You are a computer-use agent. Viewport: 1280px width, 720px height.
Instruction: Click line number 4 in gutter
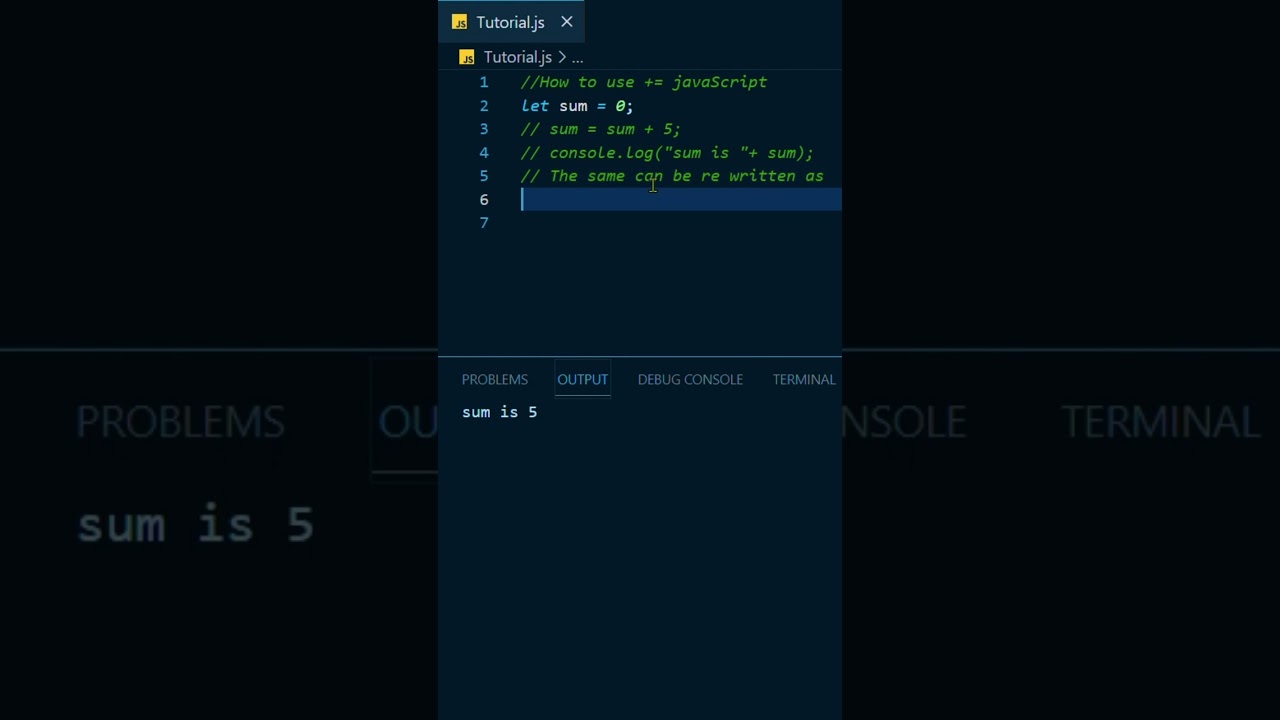tap(484, 153)
